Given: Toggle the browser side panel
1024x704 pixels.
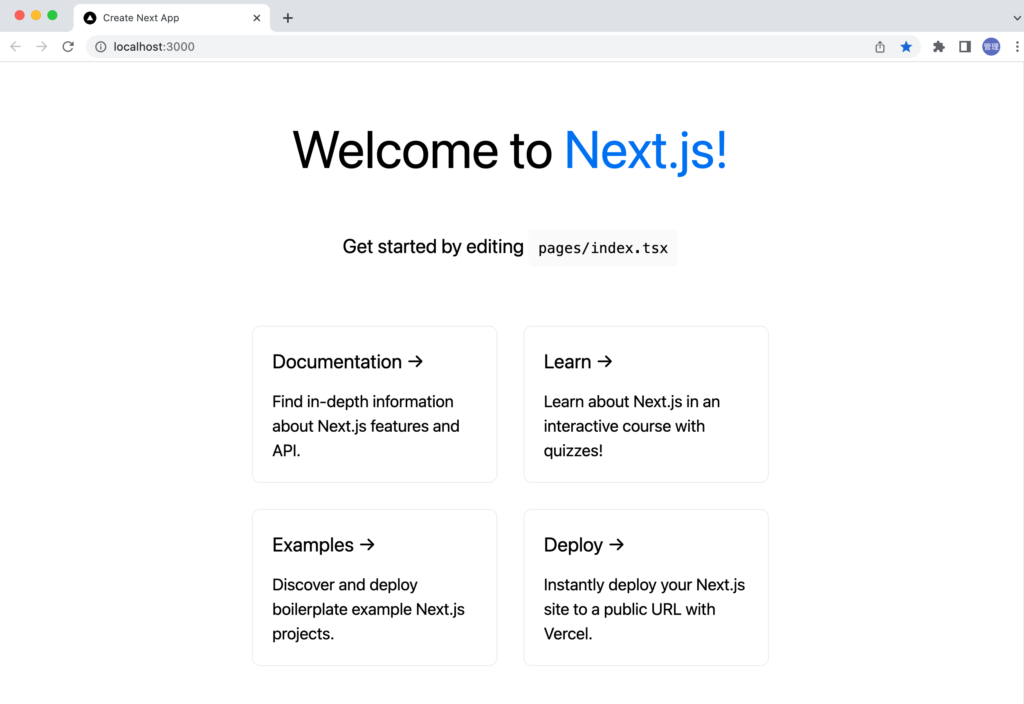Looking at the screenshot, I should (965, 46).
